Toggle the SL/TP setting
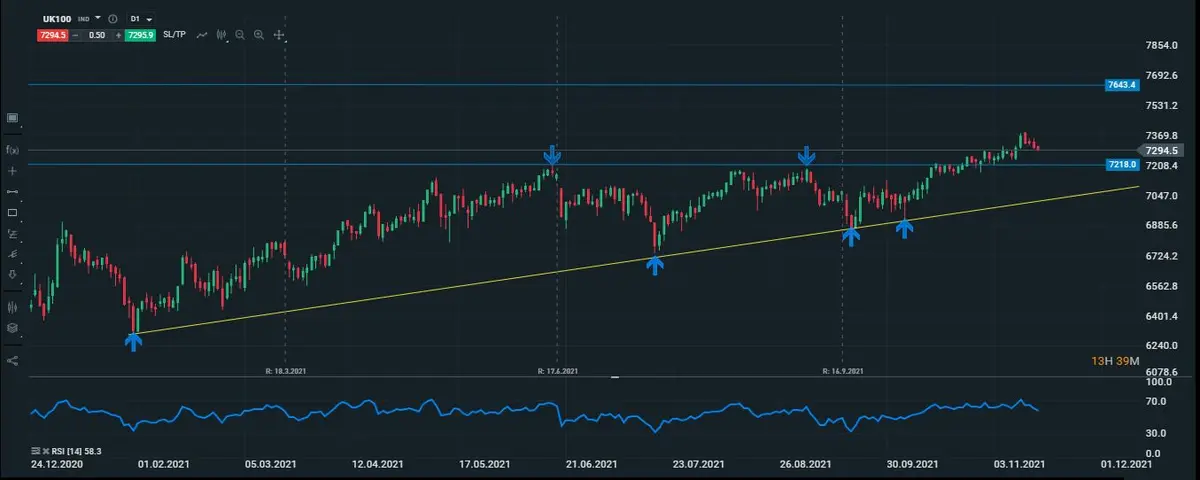1200x480 pixels. coord(174,35)
